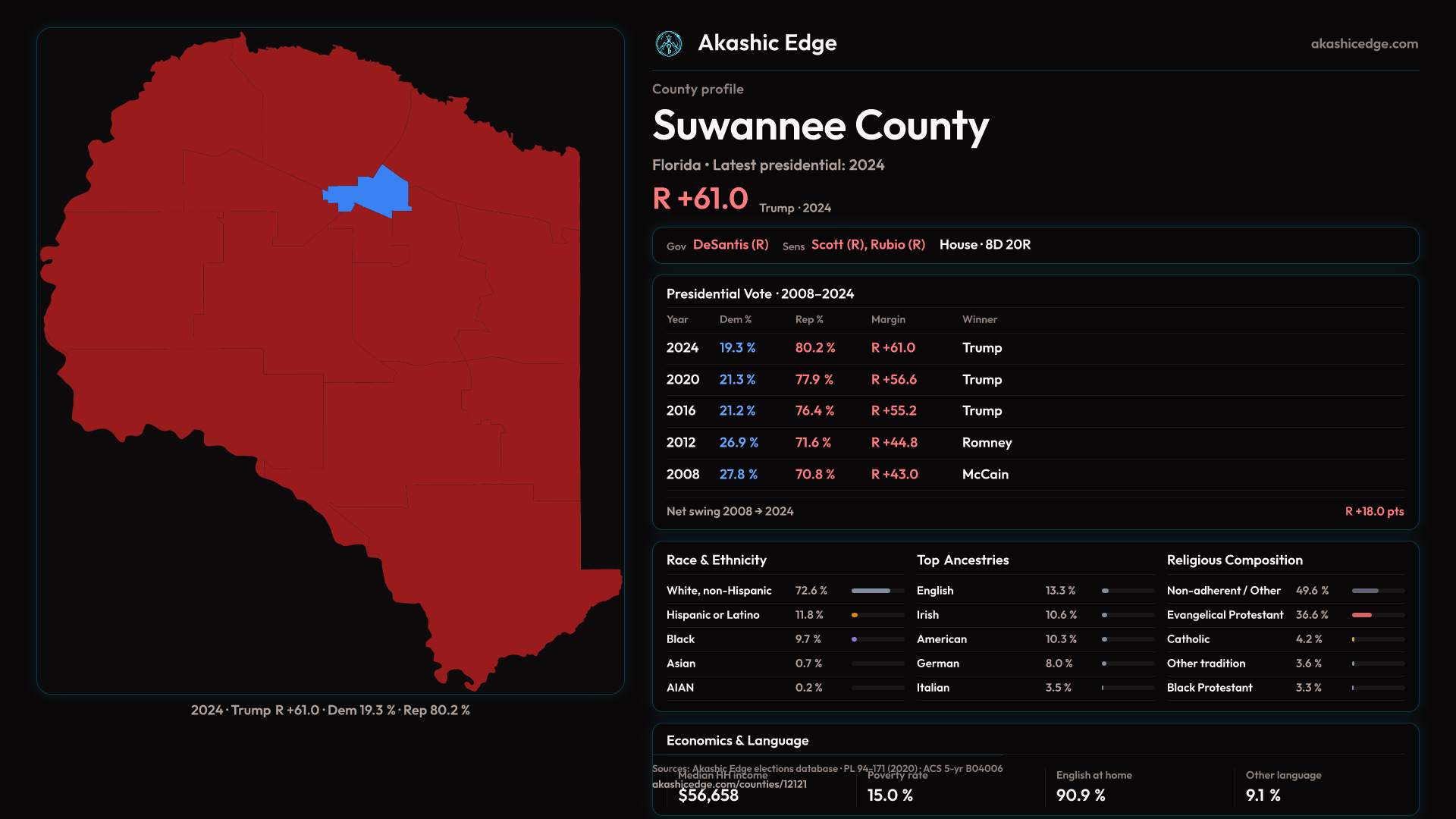Click the English ancestry bar indicator
This screenshot has width=1456, height=819.
(x=1106, y=591)
